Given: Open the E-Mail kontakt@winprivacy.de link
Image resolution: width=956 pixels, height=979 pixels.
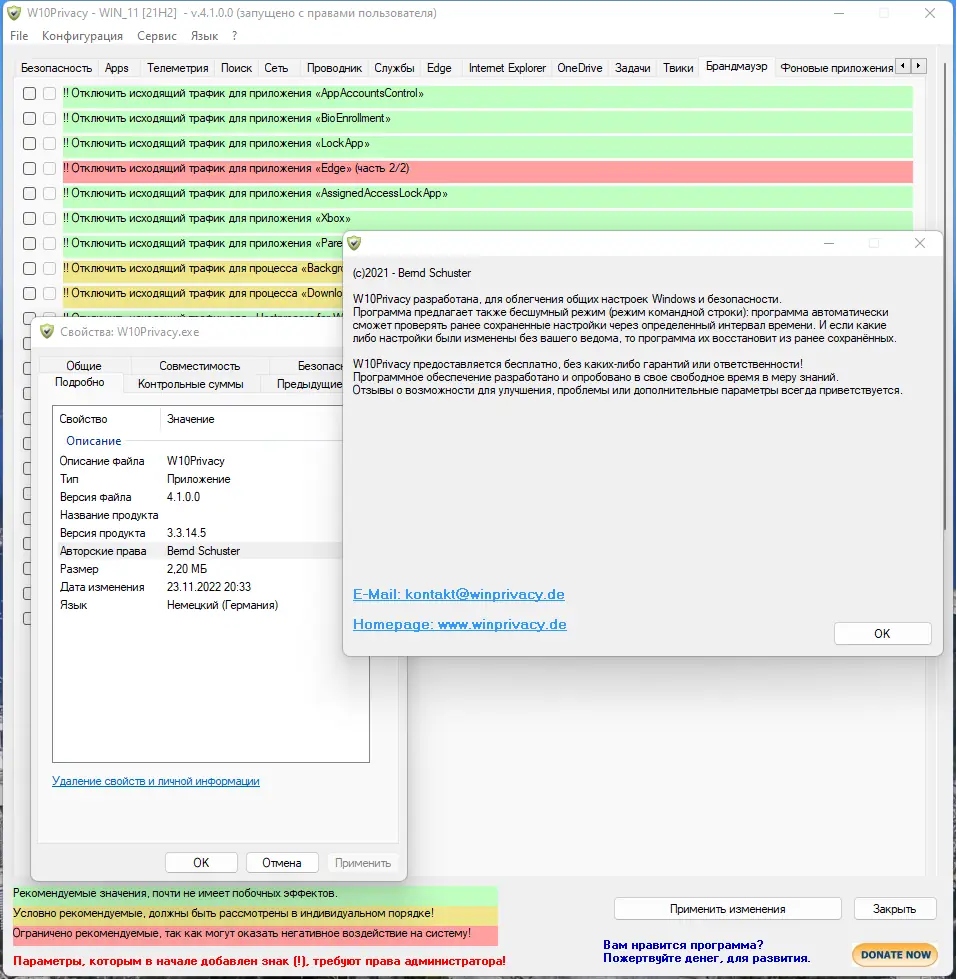Looking at the screenshot, I should [x=458, y=594].
